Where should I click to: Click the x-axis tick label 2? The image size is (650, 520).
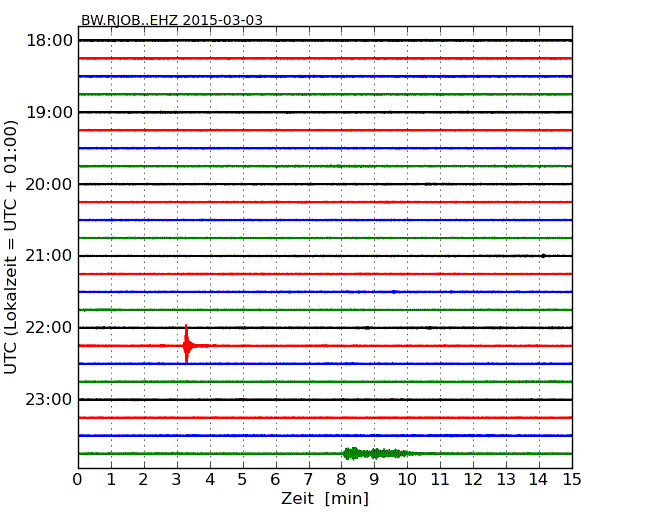click(x=143, y=480)
